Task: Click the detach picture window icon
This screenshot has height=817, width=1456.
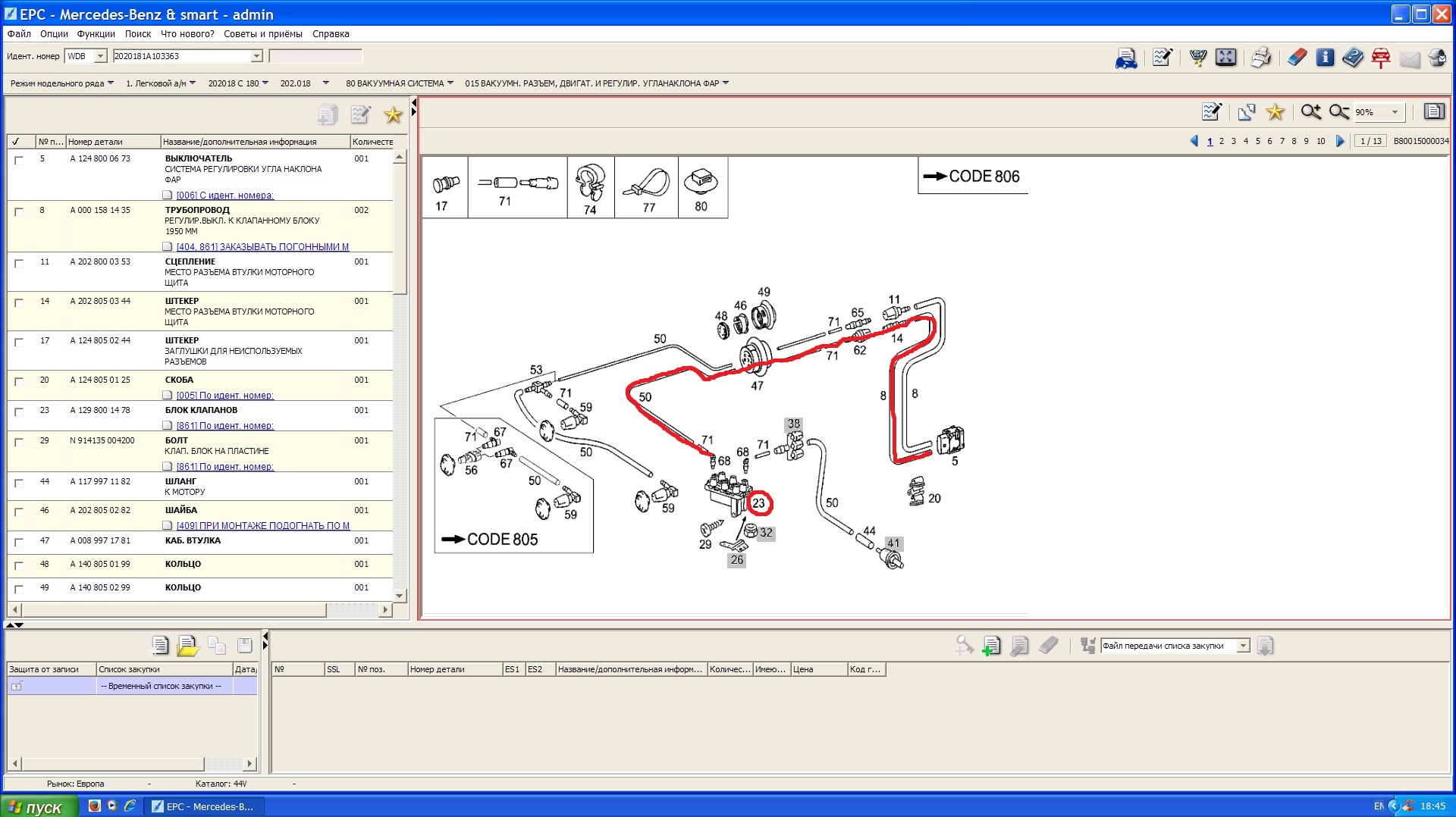Action: click(x=1247, y=112)
